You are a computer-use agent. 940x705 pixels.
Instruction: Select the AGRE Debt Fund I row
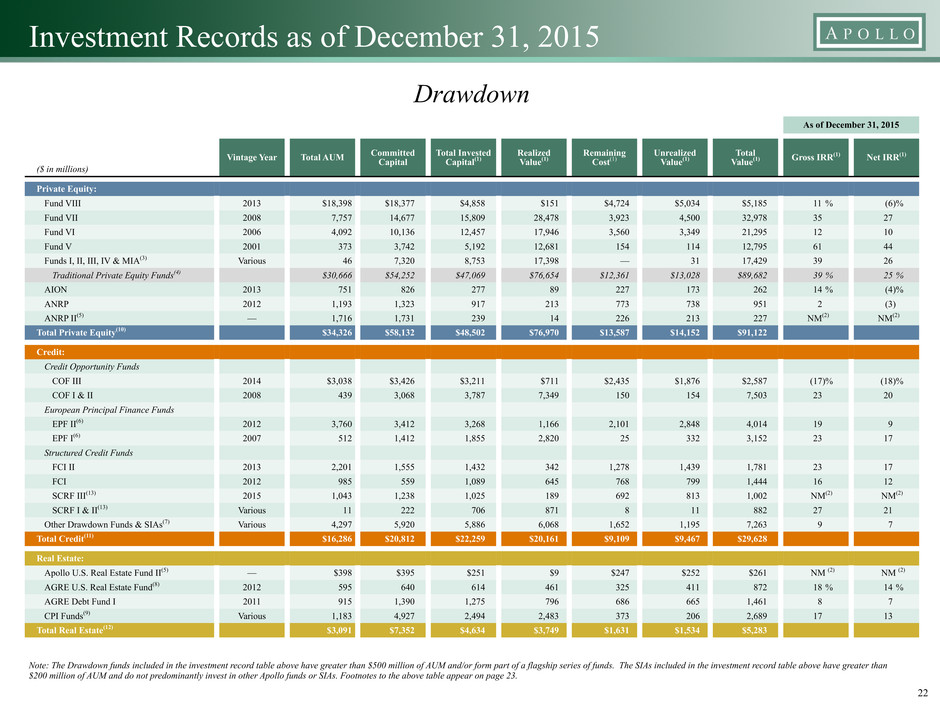(x=471, y=601)
